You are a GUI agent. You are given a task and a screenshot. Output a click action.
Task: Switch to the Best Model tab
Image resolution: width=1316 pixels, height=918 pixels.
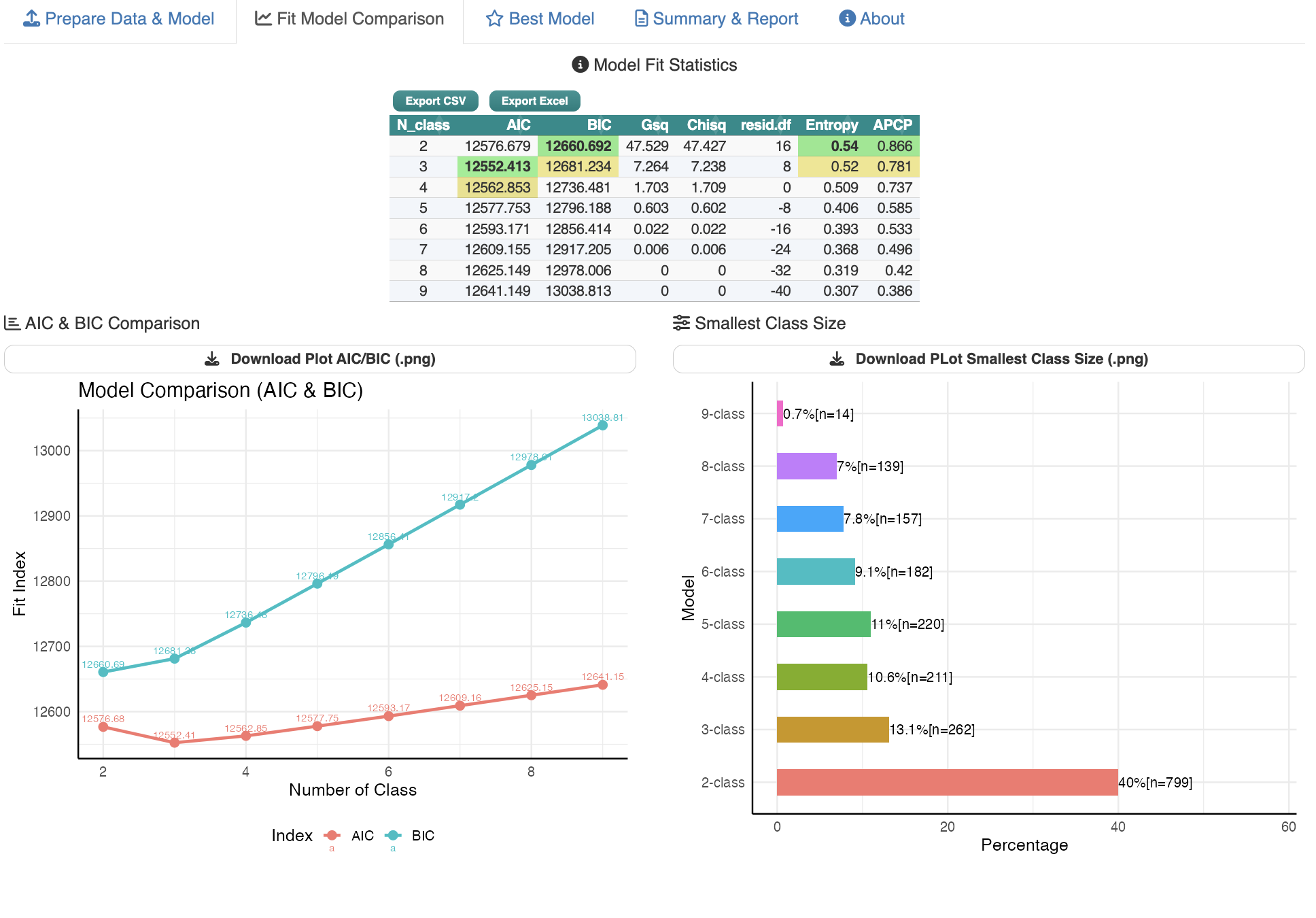[x=551, y=19]
